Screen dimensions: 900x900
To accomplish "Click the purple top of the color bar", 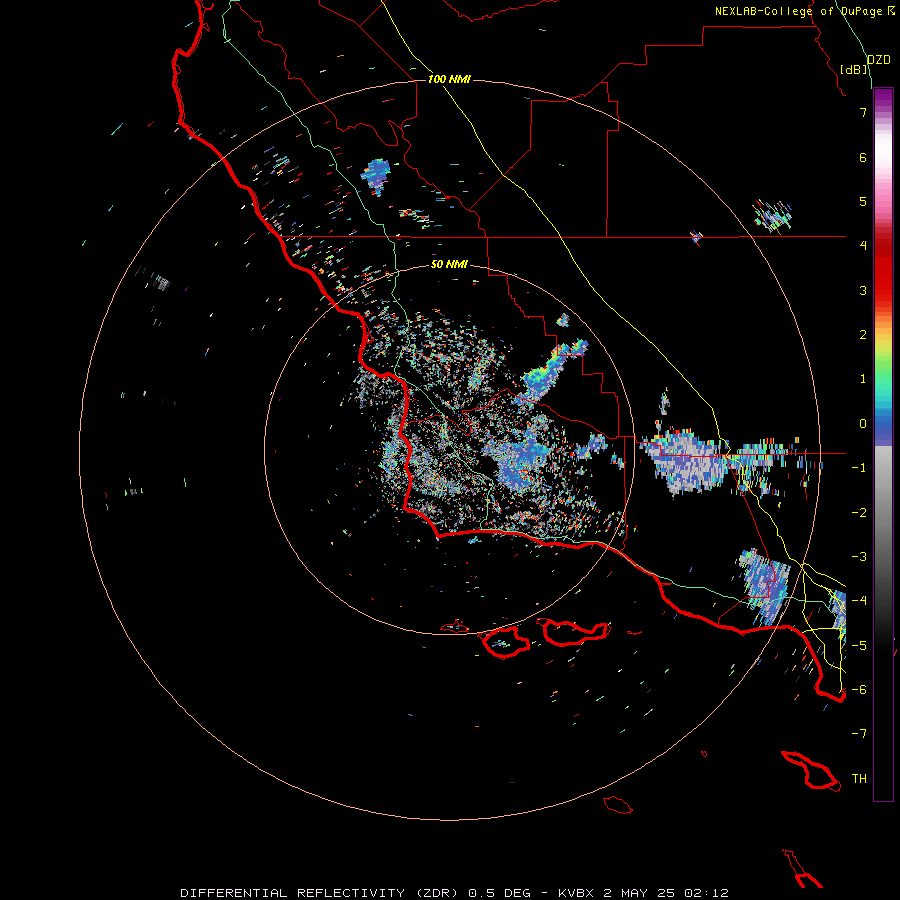I will [883, 98].
